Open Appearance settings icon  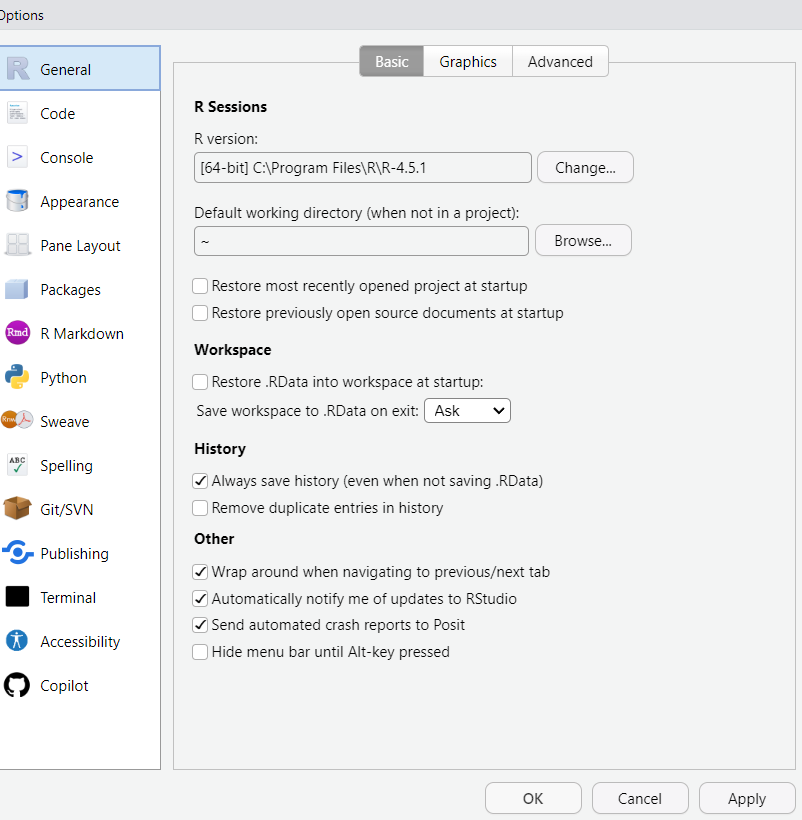point(17,202)
